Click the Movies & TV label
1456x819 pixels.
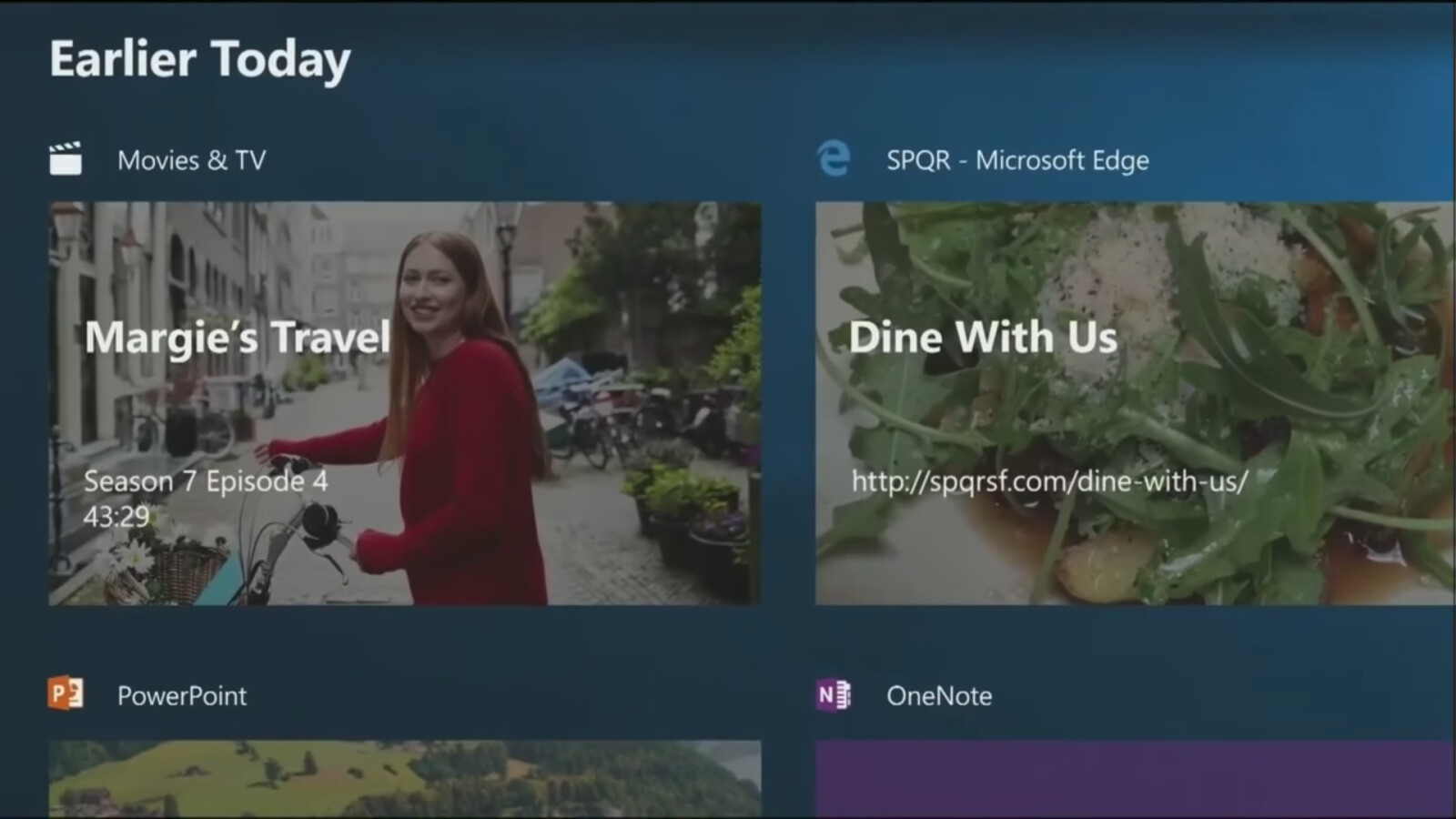coord(191,160)
